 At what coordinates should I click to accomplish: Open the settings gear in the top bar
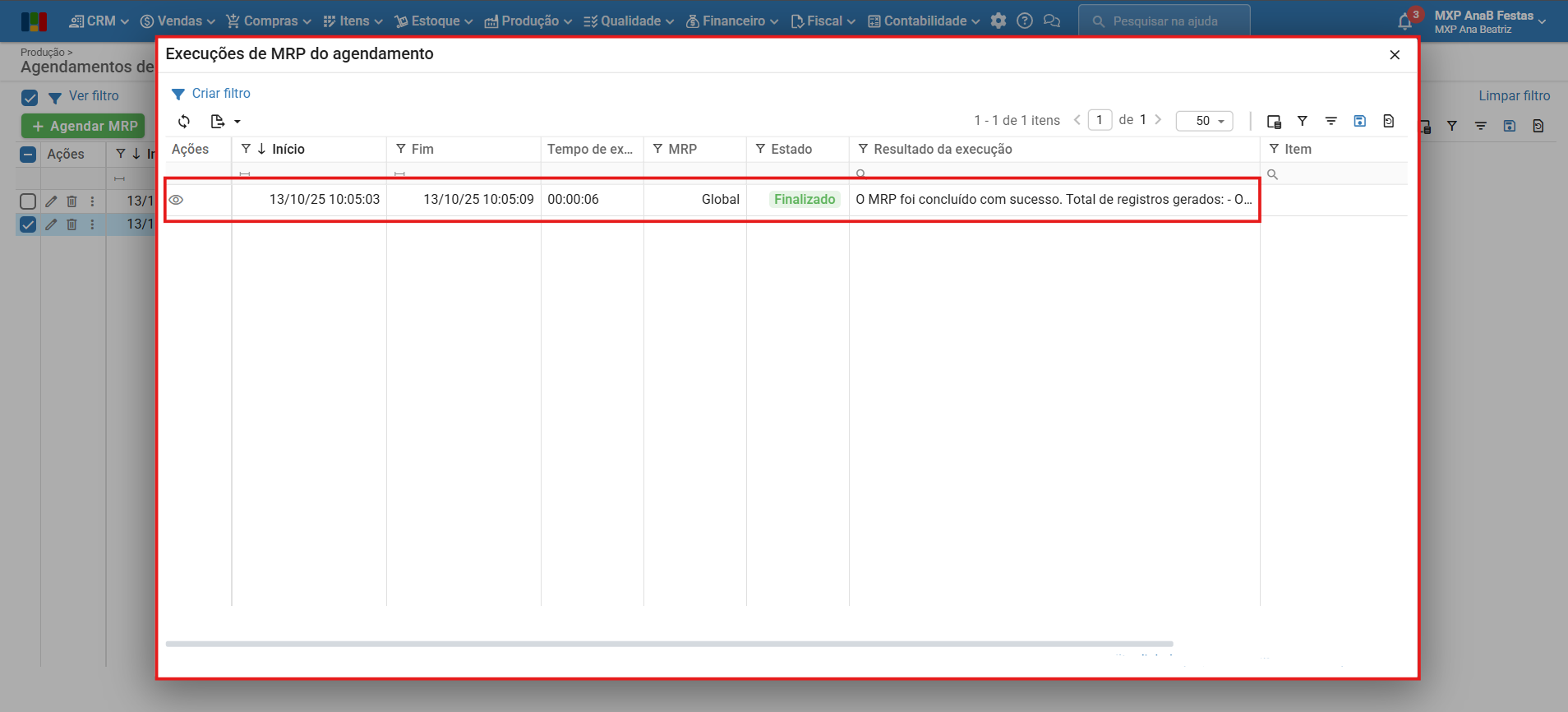[998, 21]
